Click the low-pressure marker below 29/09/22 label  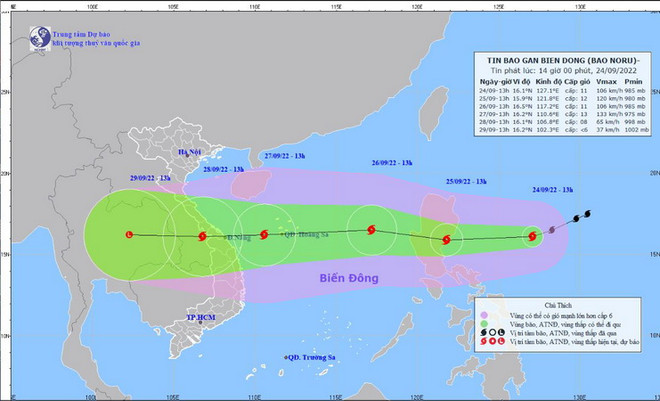pyautogui.click(x=129, y=235)
